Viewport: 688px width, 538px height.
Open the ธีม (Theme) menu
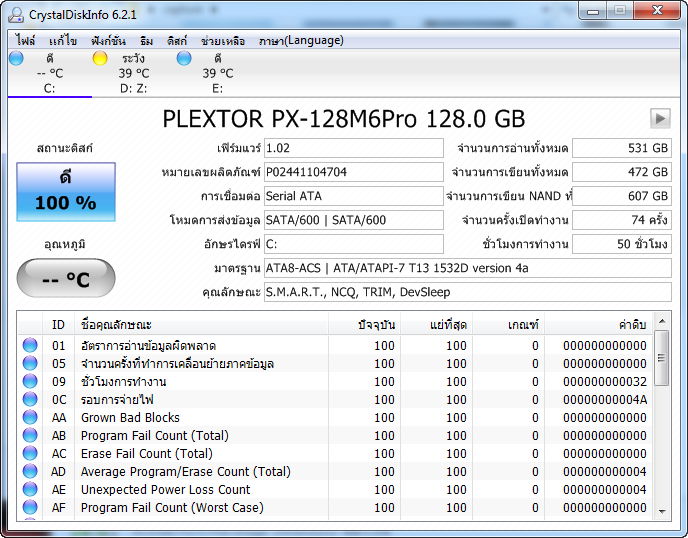pyautogui.click(x=147, y=41)
